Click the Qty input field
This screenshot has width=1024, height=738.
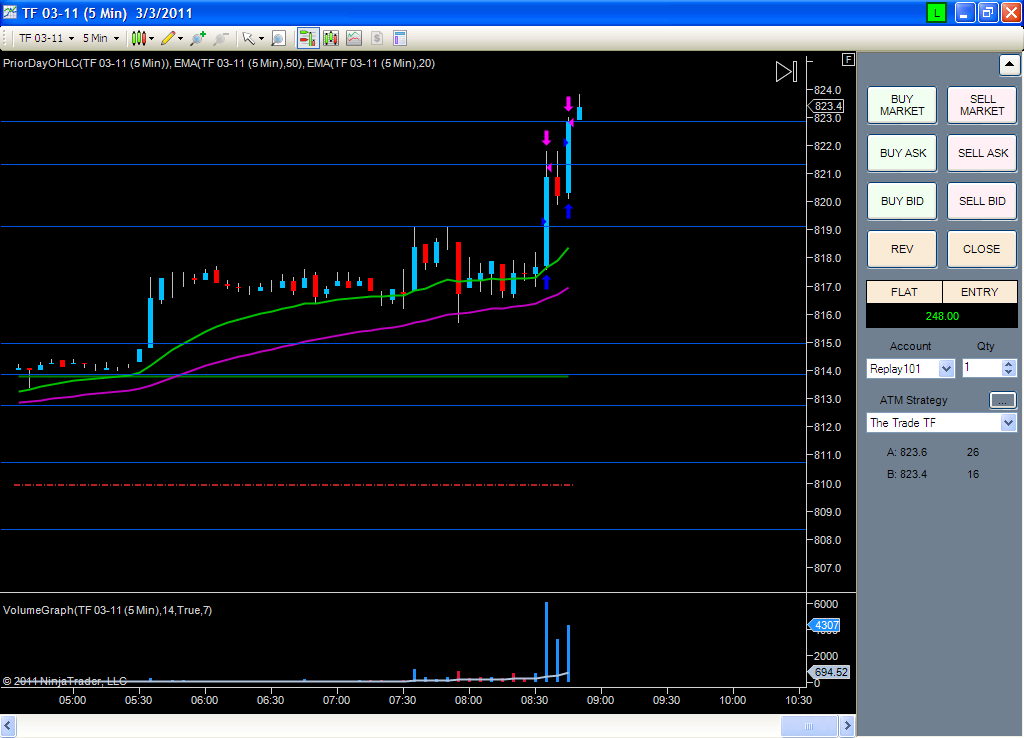pyautogui.click(x=982, y=368)
